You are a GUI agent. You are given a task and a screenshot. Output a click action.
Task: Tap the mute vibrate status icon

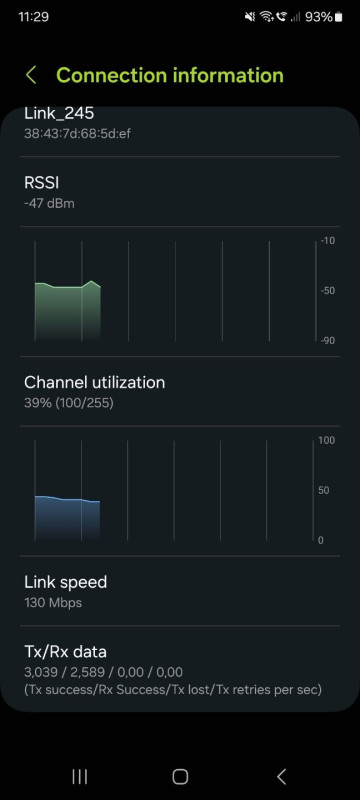pyautogui.click(x=250, y=17)
